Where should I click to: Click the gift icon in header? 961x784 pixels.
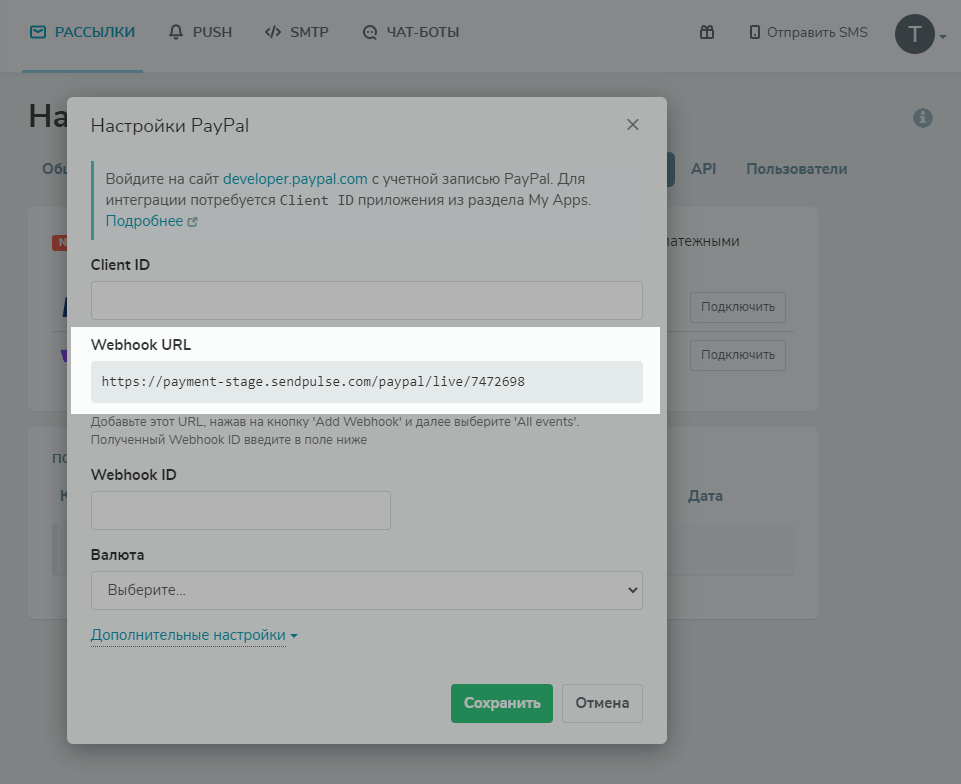tap(707, 32)
